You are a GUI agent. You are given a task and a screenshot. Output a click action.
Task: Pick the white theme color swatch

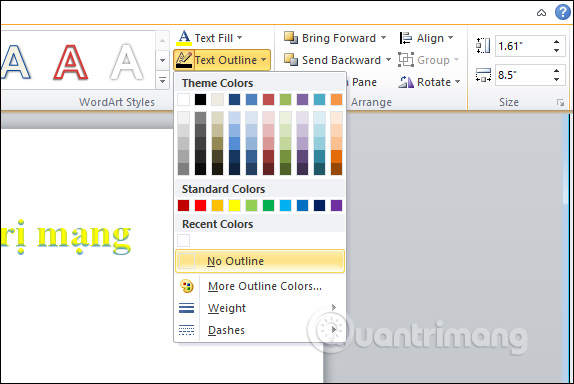coord(183,99)
